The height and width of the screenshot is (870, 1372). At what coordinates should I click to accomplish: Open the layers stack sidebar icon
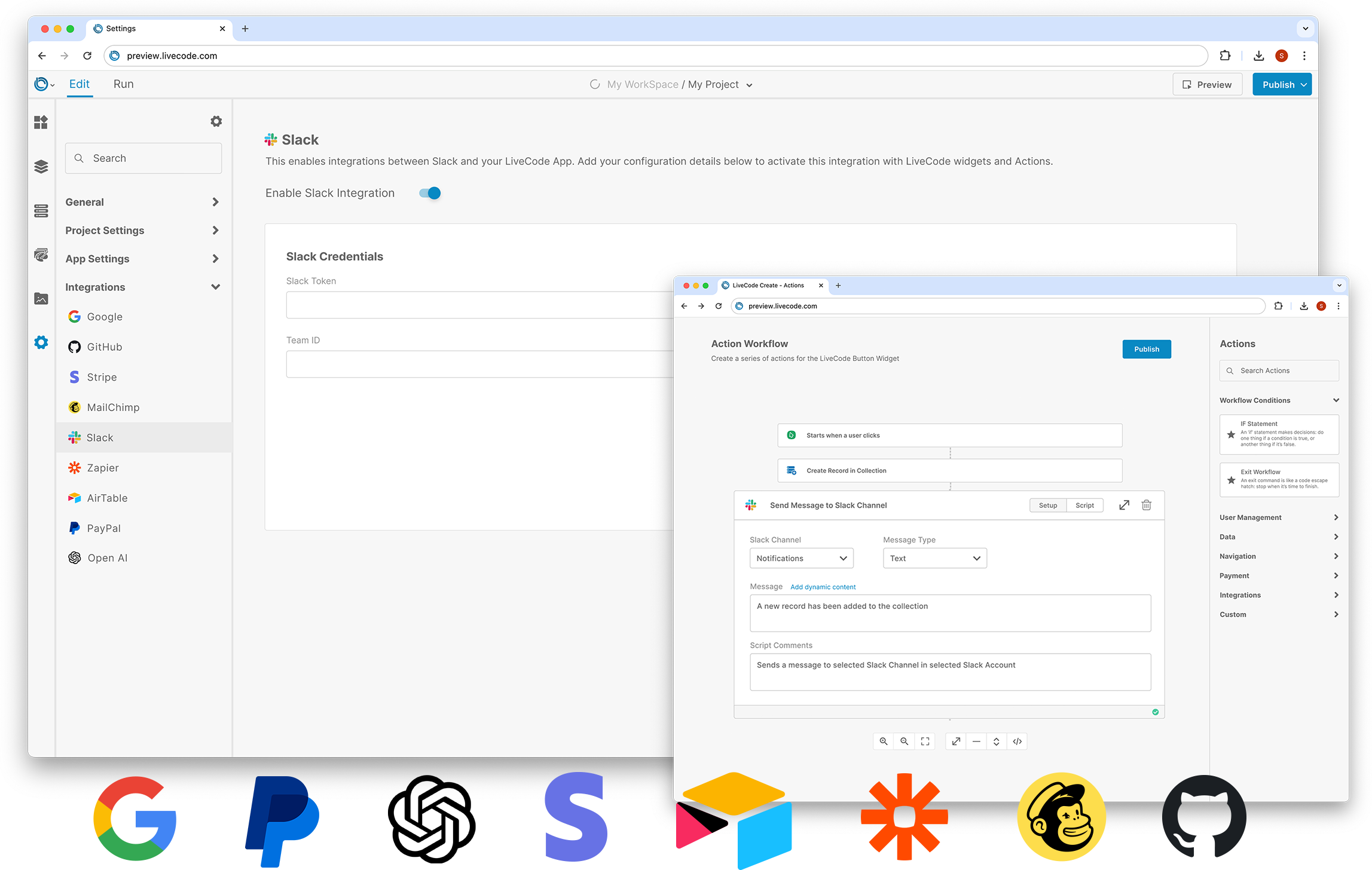[x=41, y=167]
